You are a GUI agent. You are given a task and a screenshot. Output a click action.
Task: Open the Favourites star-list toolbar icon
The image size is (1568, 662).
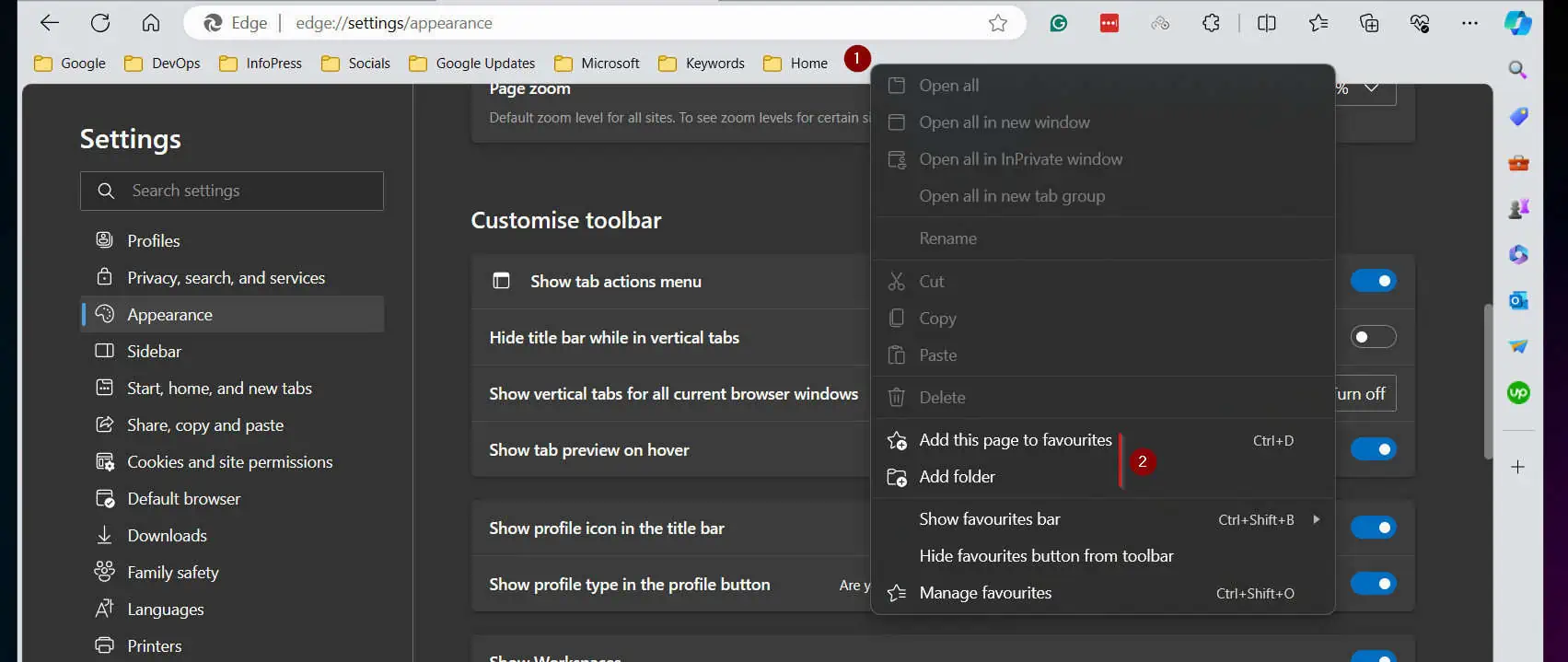click(x=1318, y=23)
